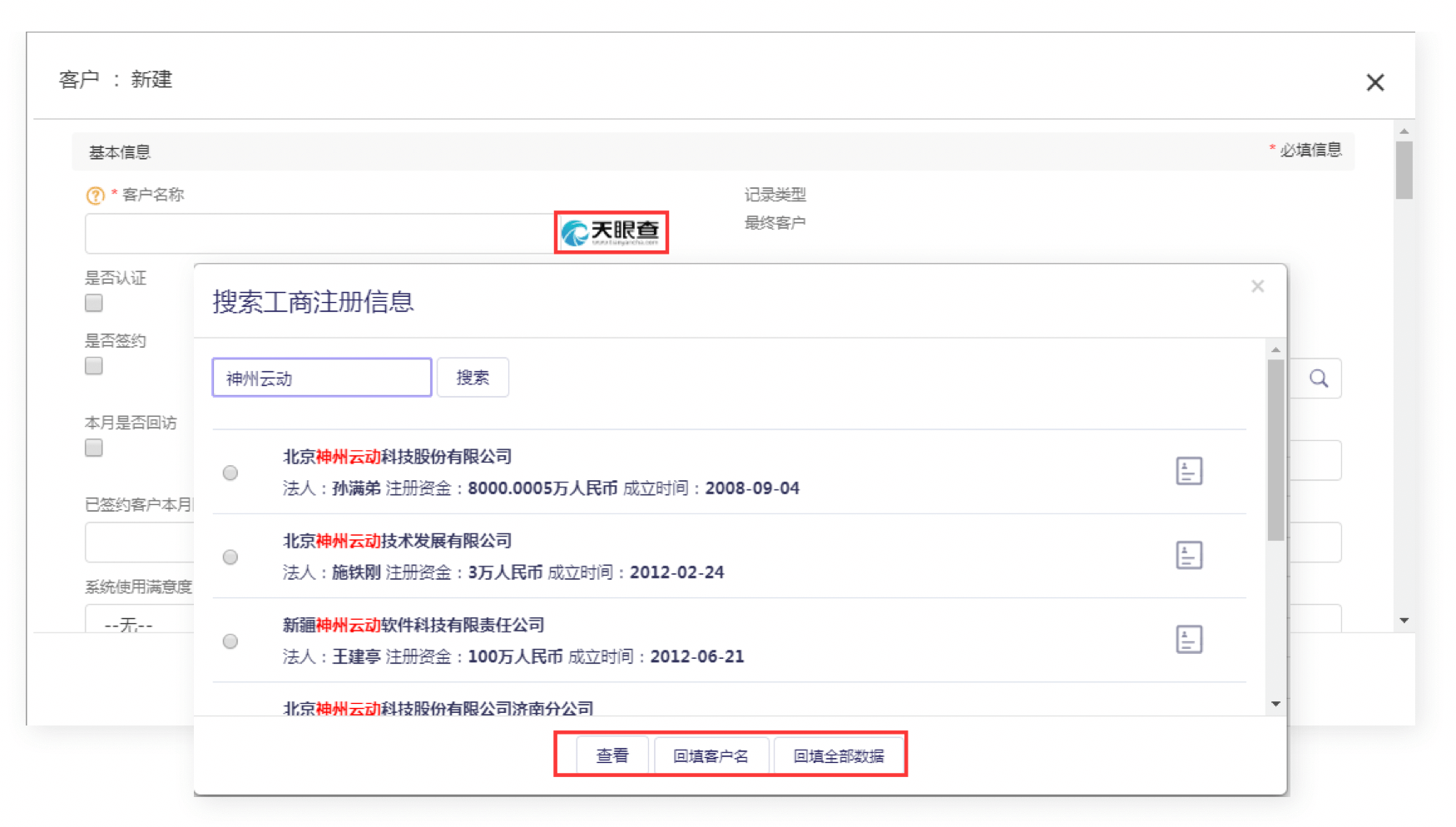Screen dimensions: 1456x827
Task: Focus the 已签约客户本月 input field
Action: [x=140, y=542]
